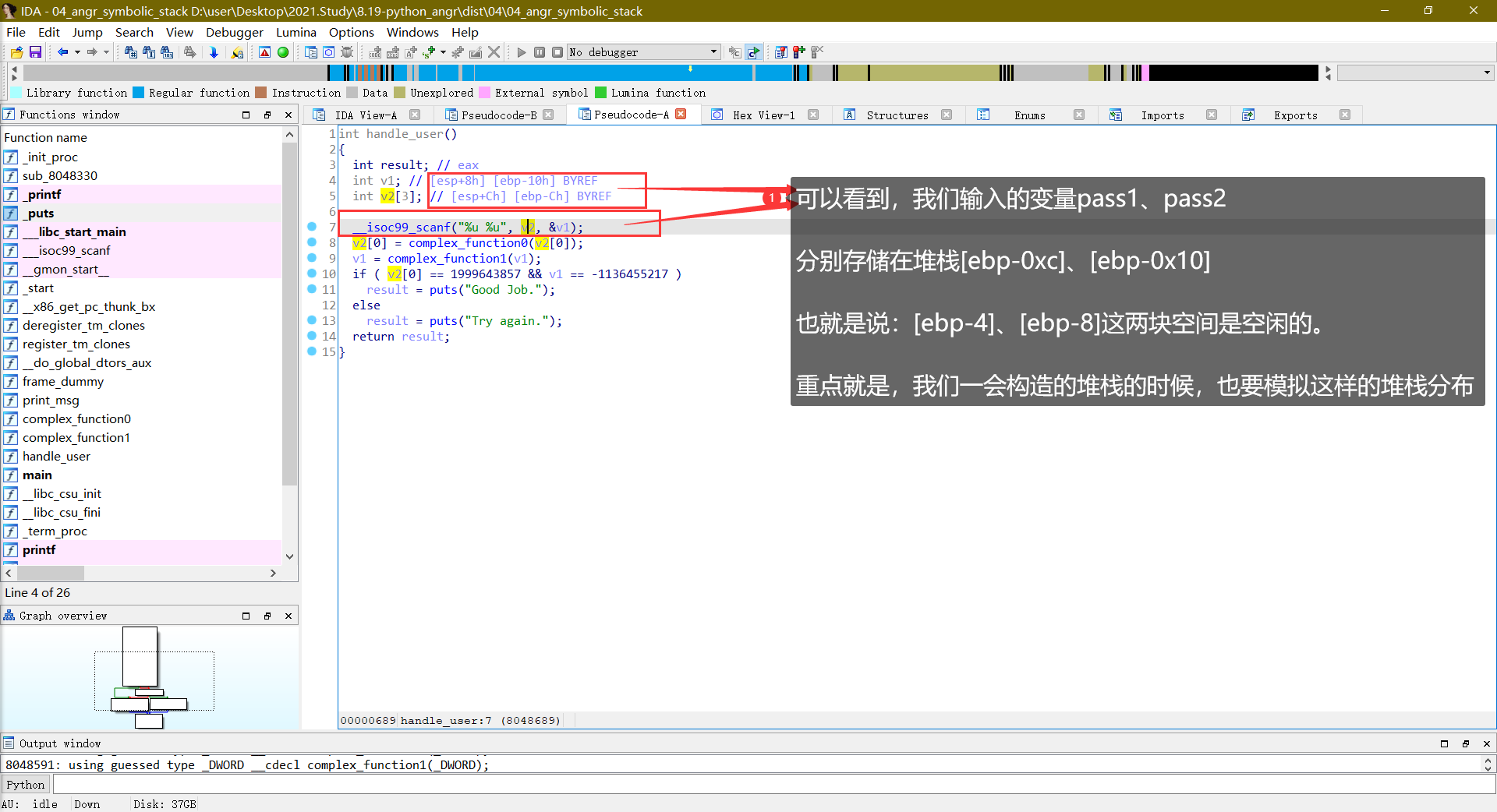The image size is (1497, 812).
Task: Undefine an item with the X toolbar icon
Action: (x=494, y=52)
